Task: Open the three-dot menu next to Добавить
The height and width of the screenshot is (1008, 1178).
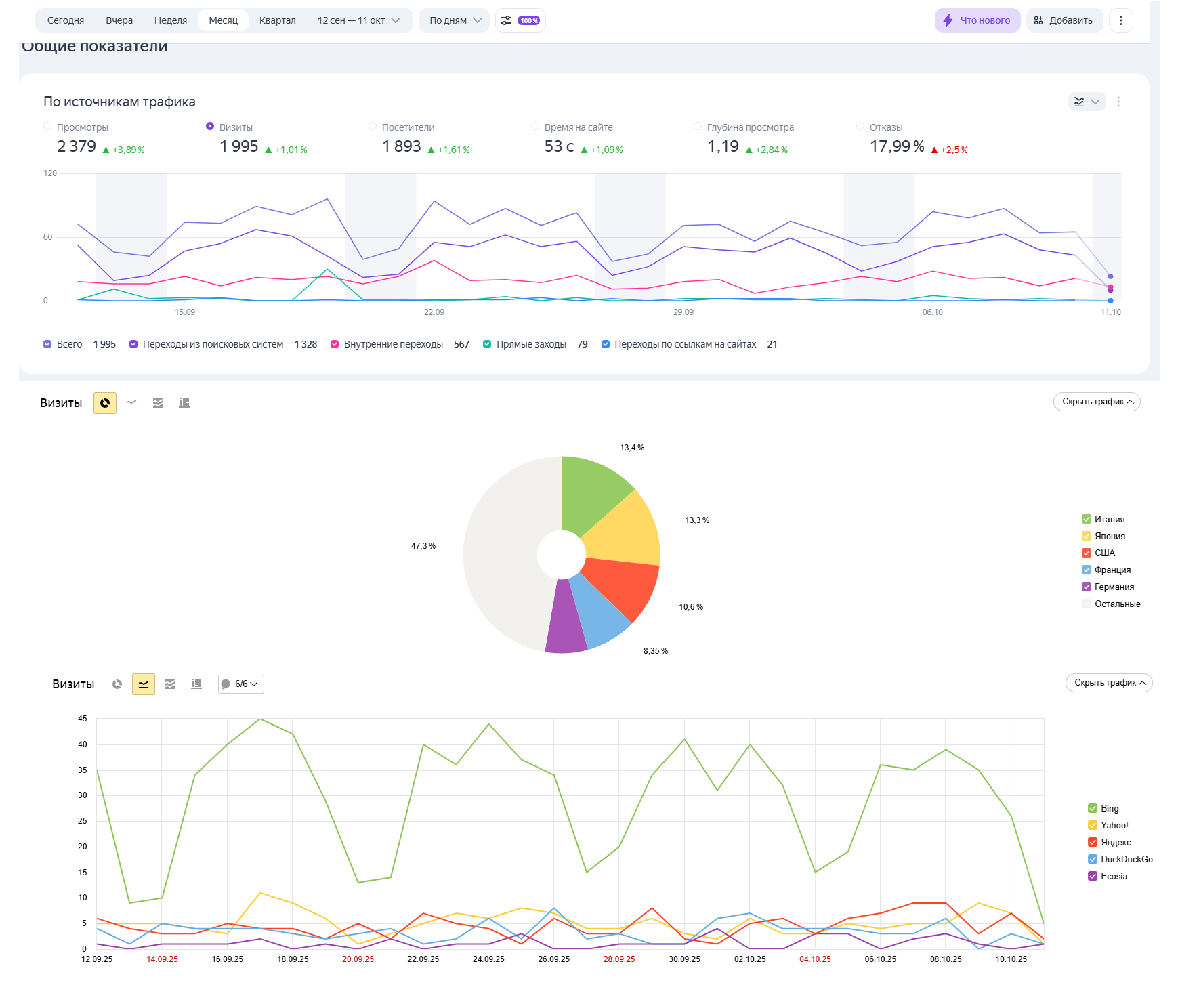Action: point(1120,20)
